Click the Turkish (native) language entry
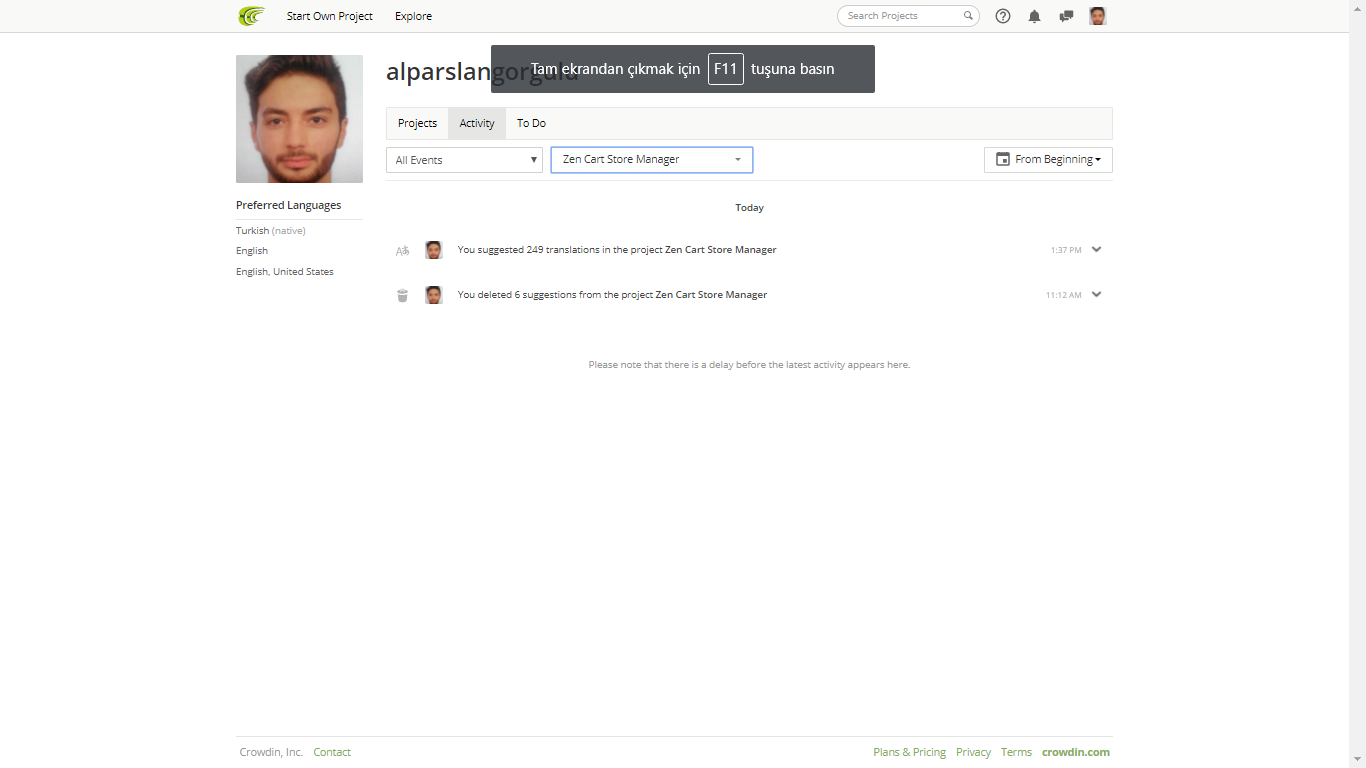1366x768 pixels. tap(271, 231)
